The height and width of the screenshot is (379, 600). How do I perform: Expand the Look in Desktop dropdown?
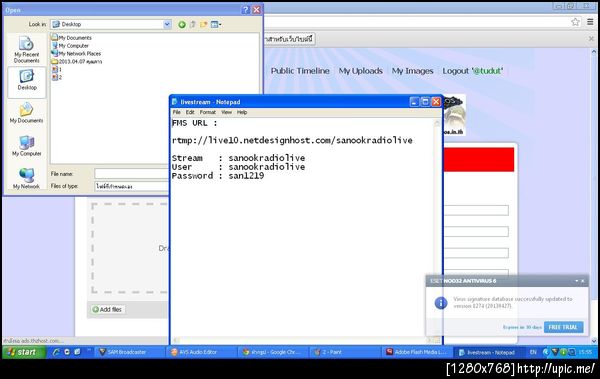(167, 24)
